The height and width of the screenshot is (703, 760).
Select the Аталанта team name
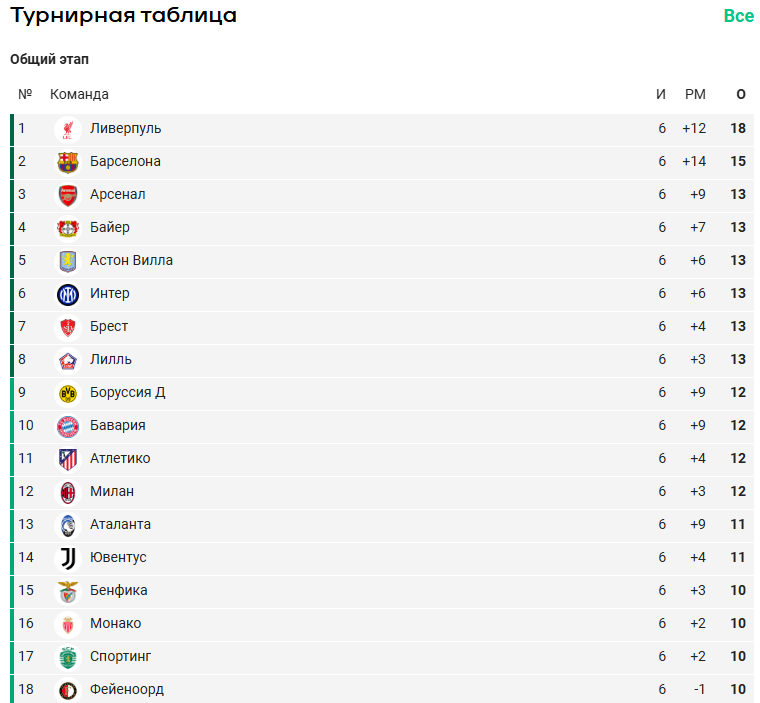121,524
